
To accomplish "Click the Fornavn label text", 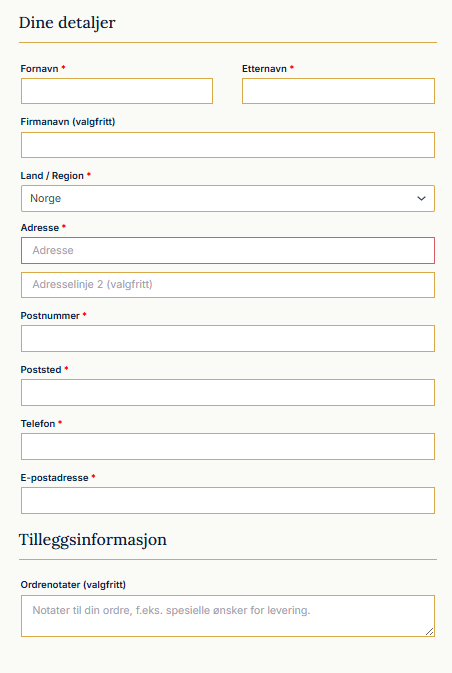I will coord(39,69).
